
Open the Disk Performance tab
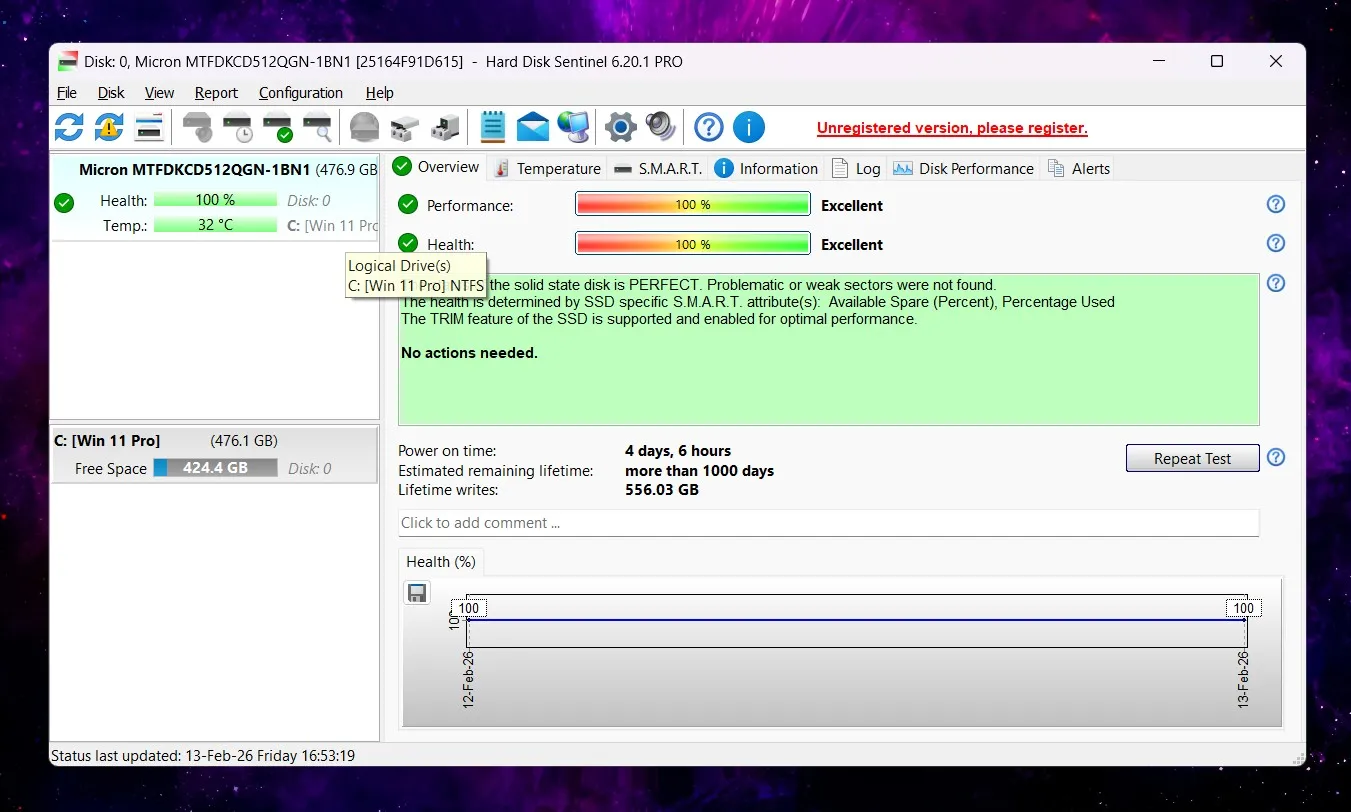[x=964, y=168]
